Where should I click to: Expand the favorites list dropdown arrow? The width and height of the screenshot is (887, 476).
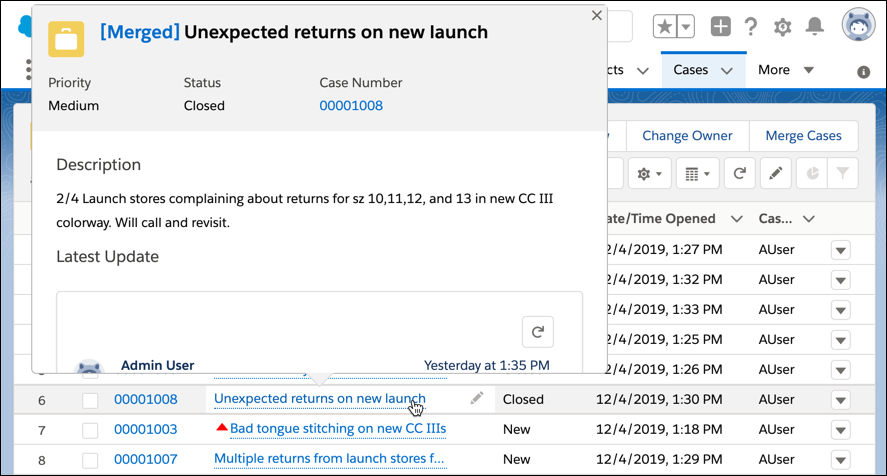point(686,27)
